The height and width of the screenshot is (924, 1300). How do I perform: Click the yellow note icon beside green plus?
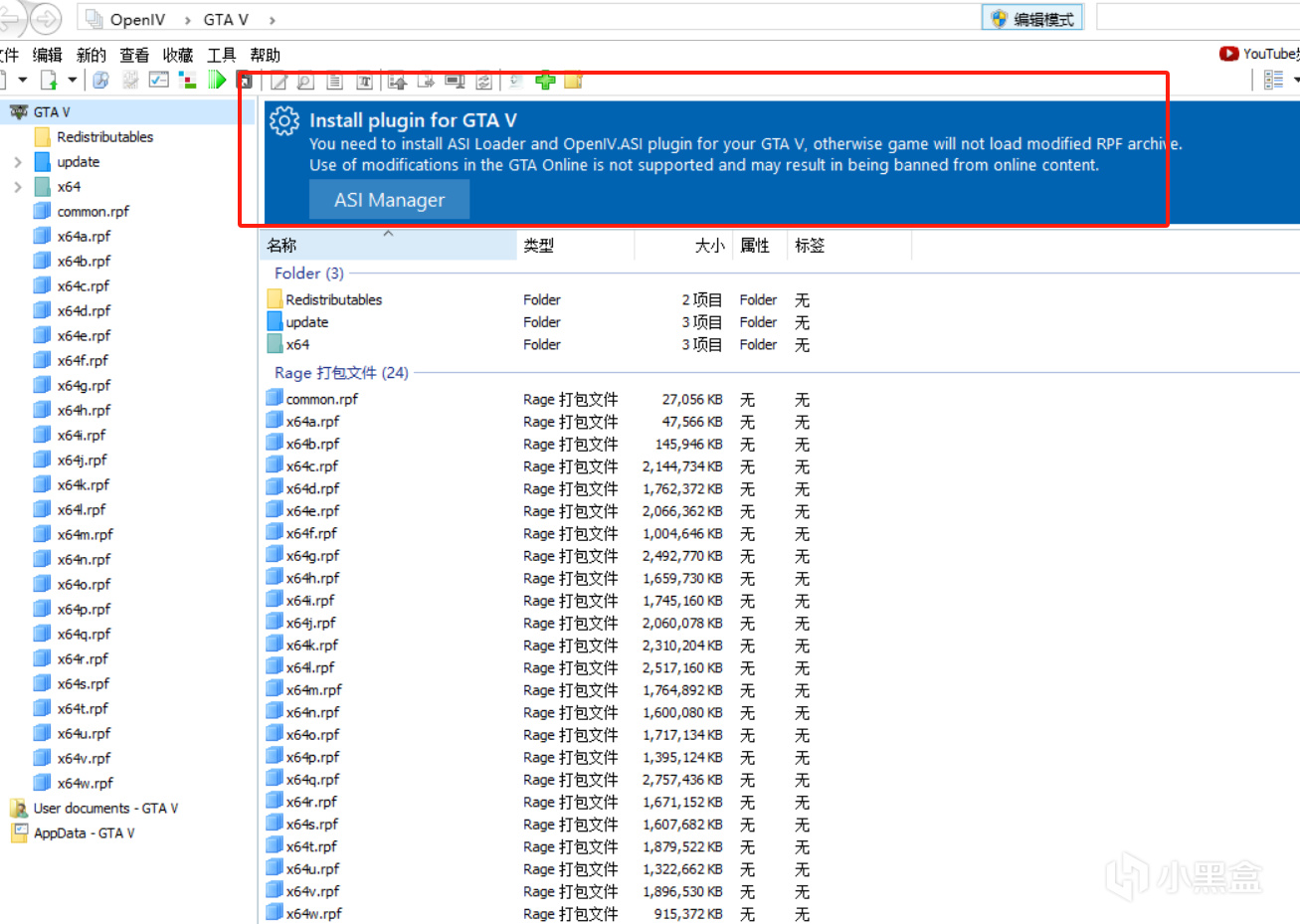[573, 81]
